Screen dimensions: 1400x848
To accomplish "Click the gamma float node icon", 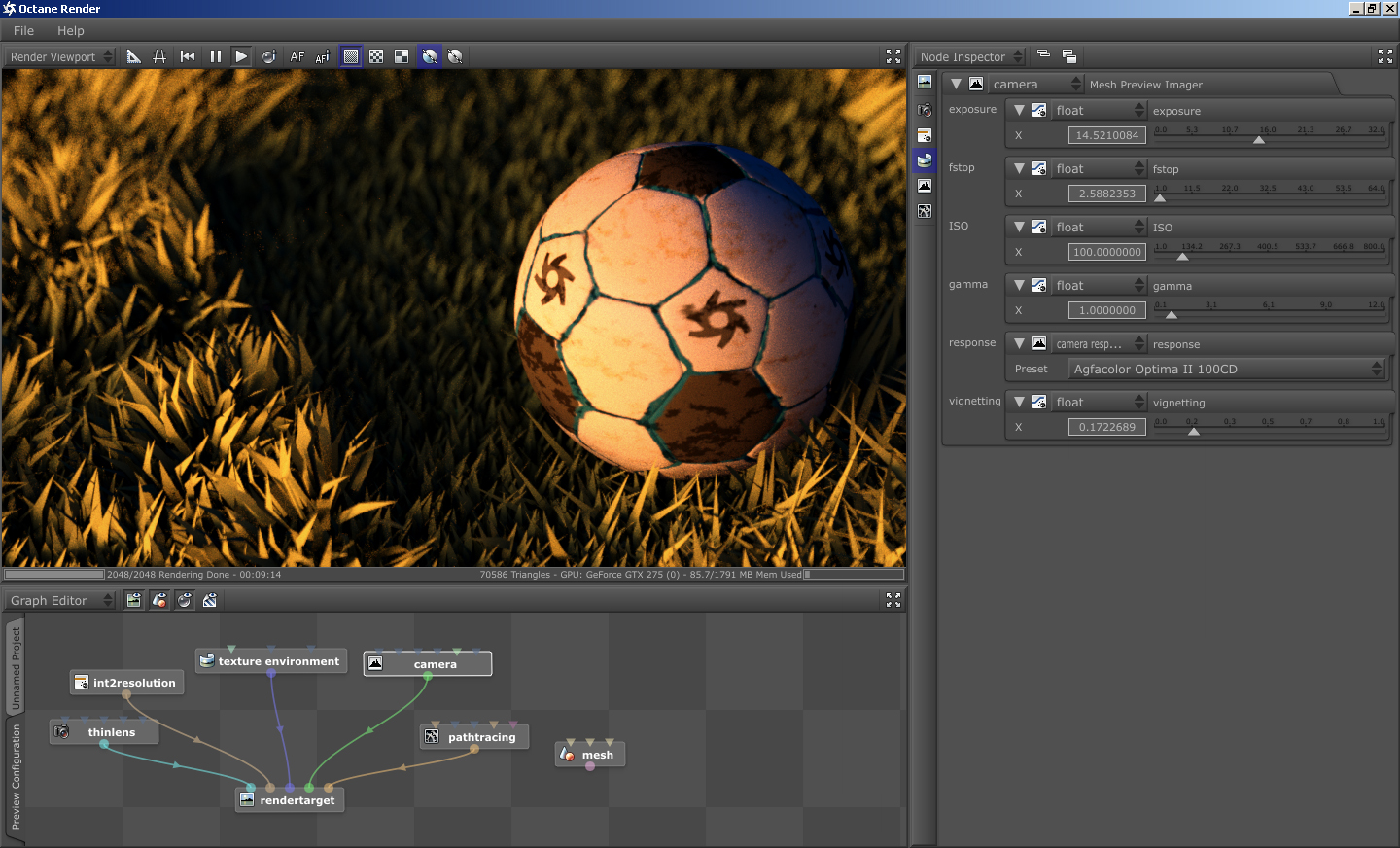I will 1039,285.
